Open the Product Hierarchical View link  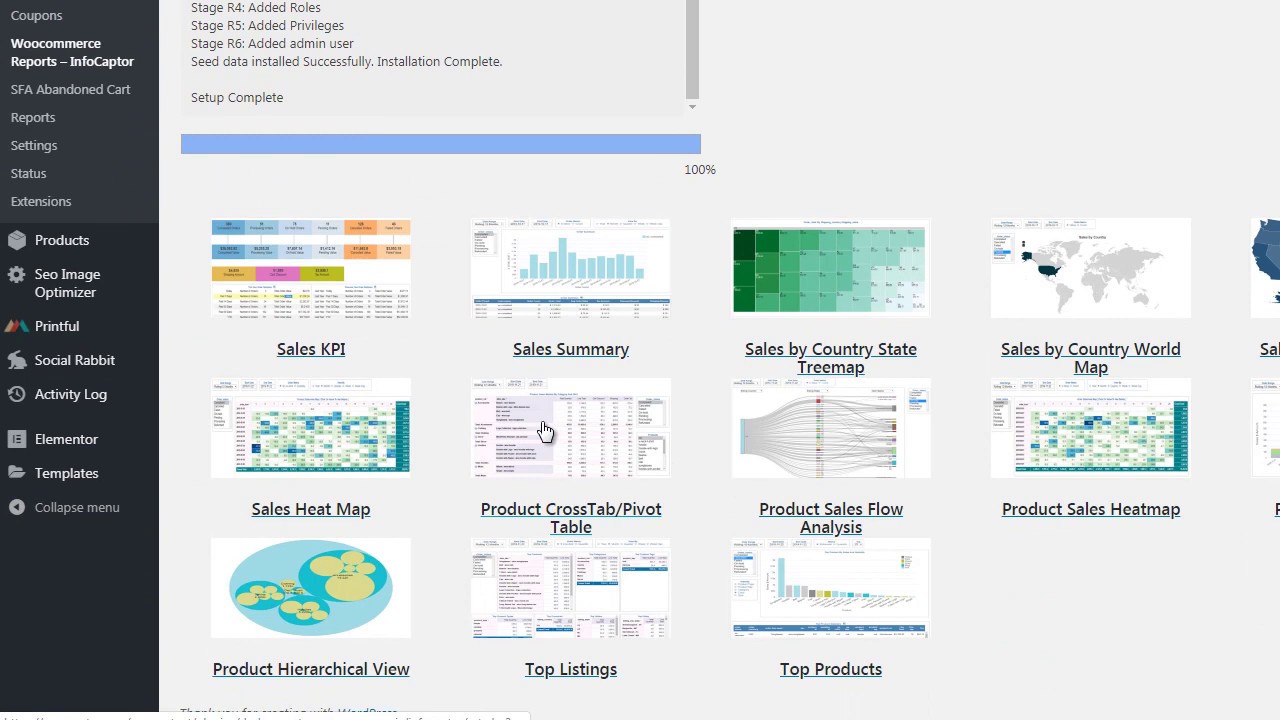[x=311, y=669]
